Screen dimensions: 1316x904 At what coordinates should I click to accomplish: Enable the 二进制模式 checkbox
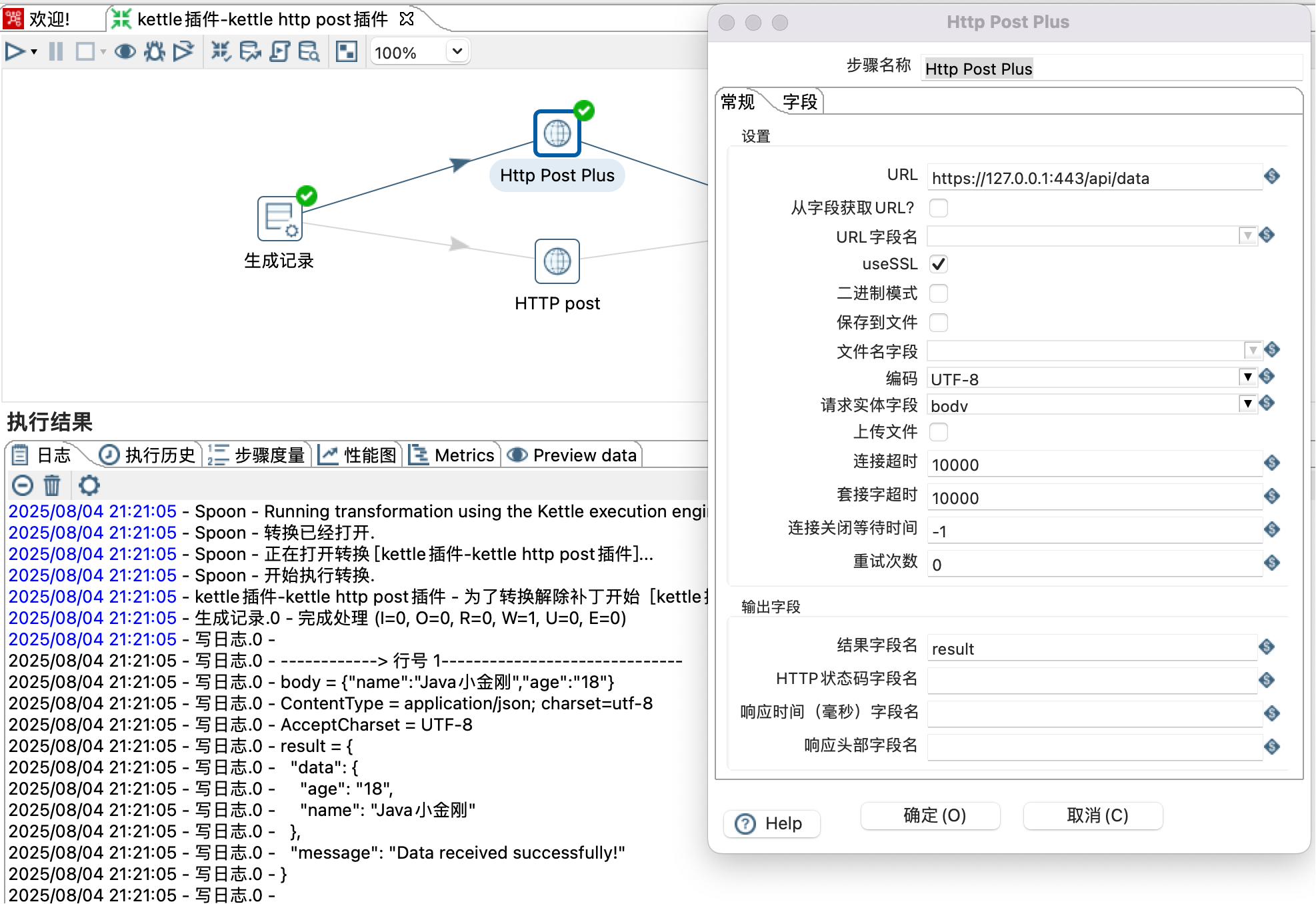coord(938,293)
